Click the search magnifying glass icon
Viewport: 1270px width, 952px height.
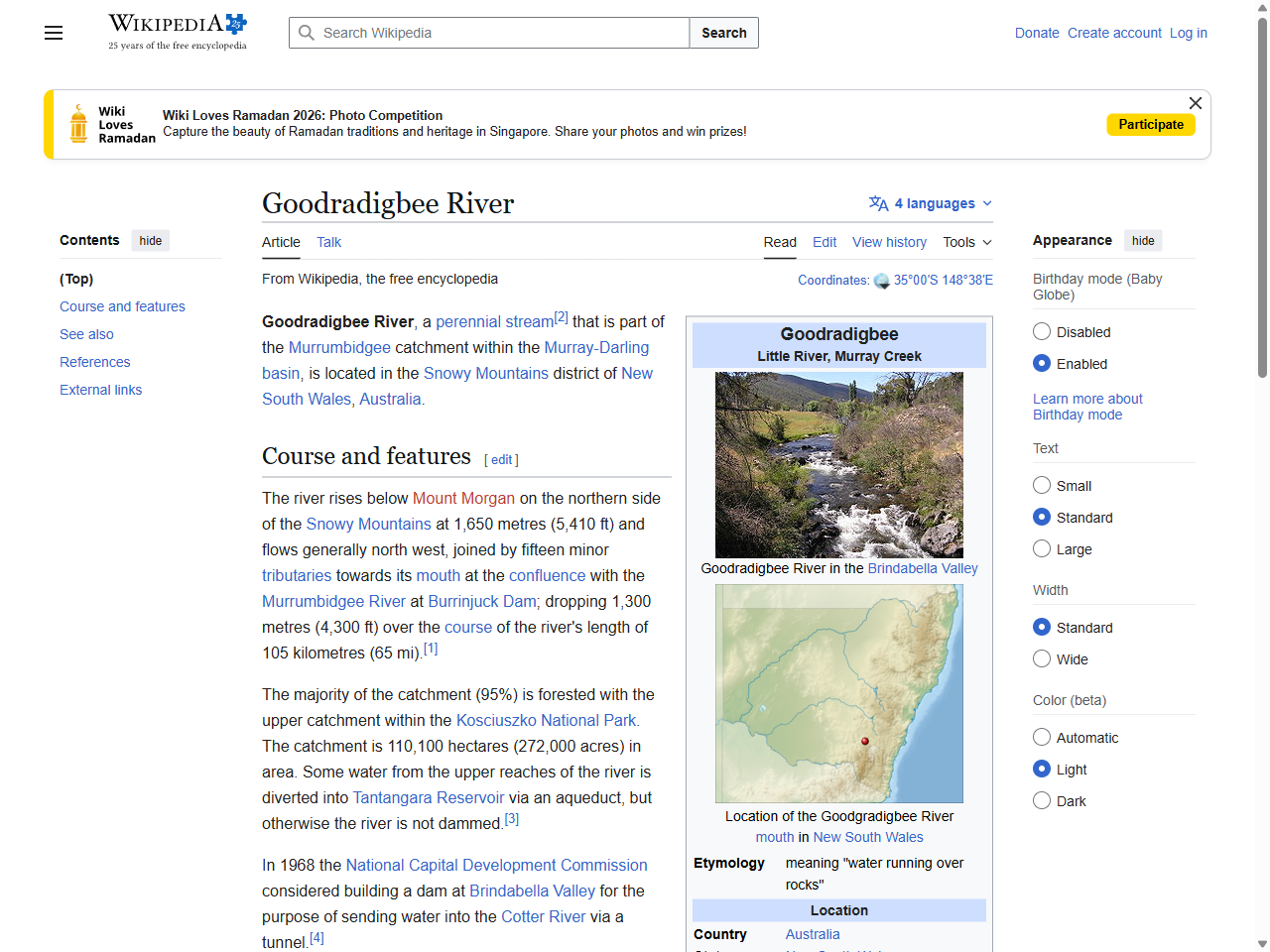307,33
